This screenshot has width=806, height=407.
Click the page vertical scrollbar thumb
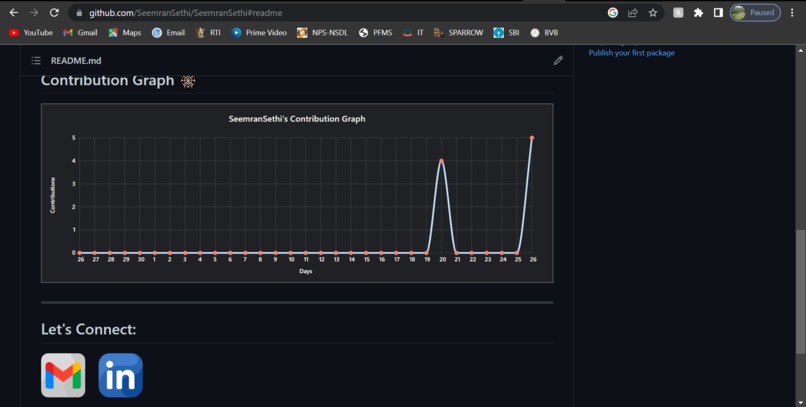pos(801,292)
